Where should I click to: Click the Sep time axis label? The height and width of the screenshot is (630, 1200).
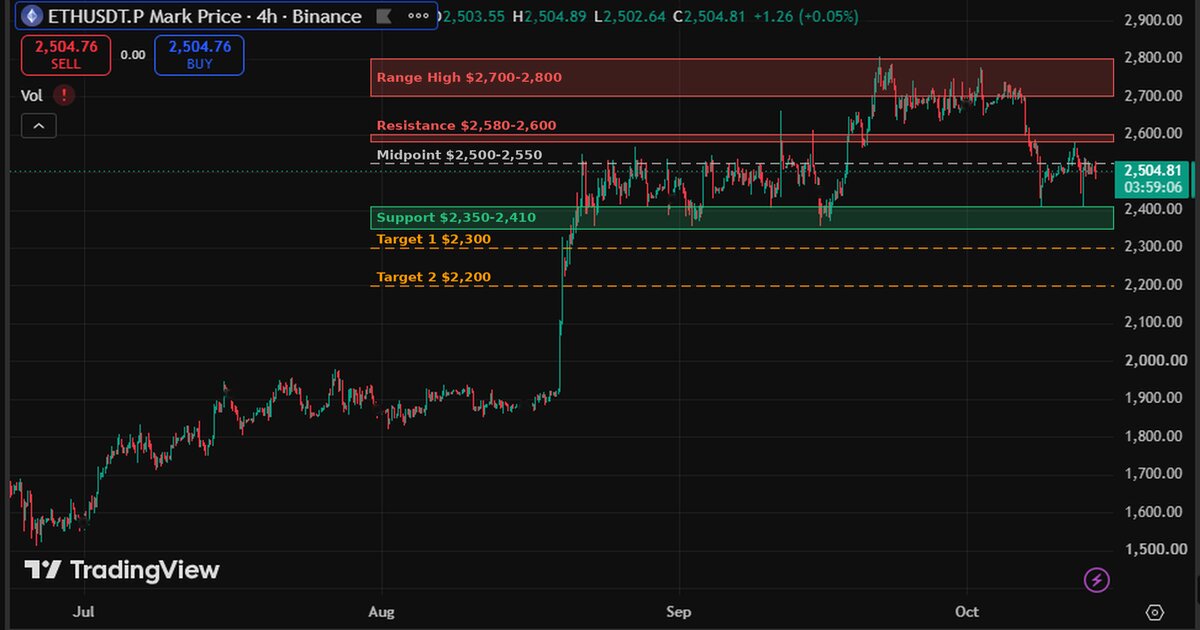point(679,611)
